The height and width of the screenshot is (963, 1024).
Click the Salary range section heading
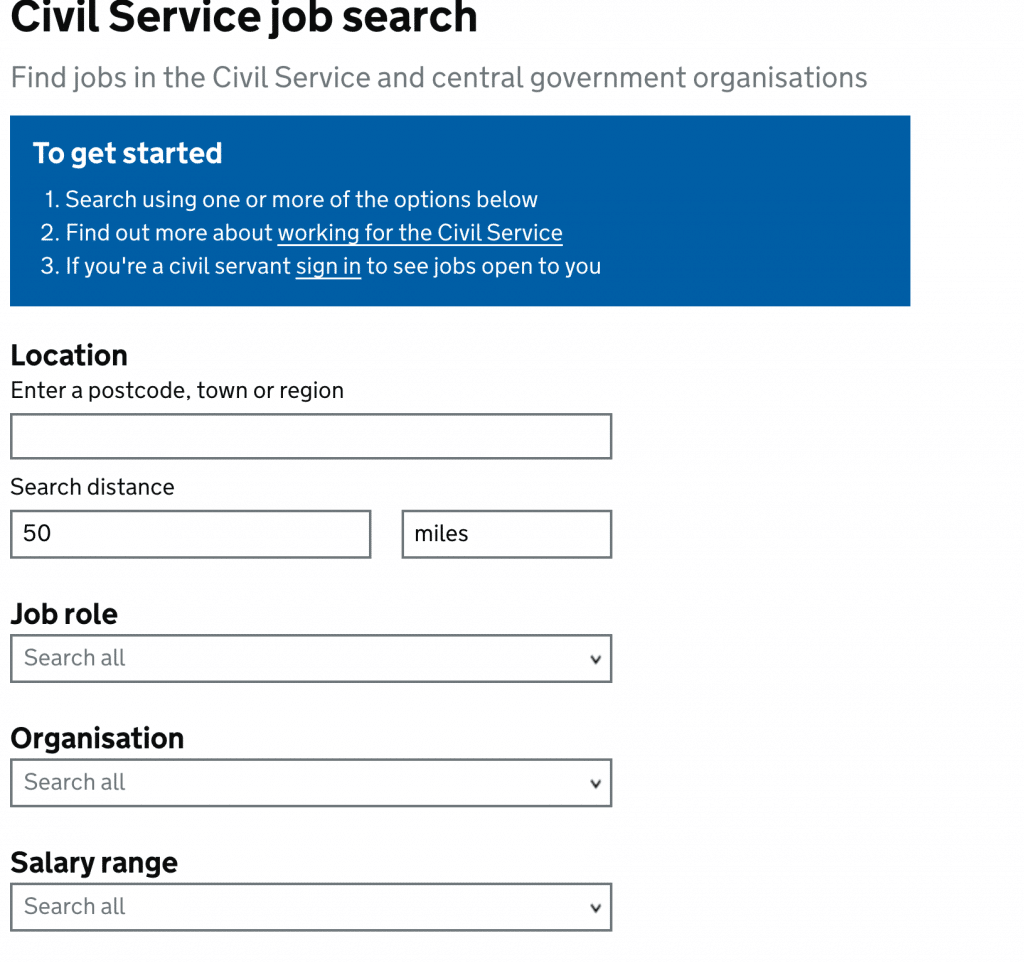click(94, 862)
